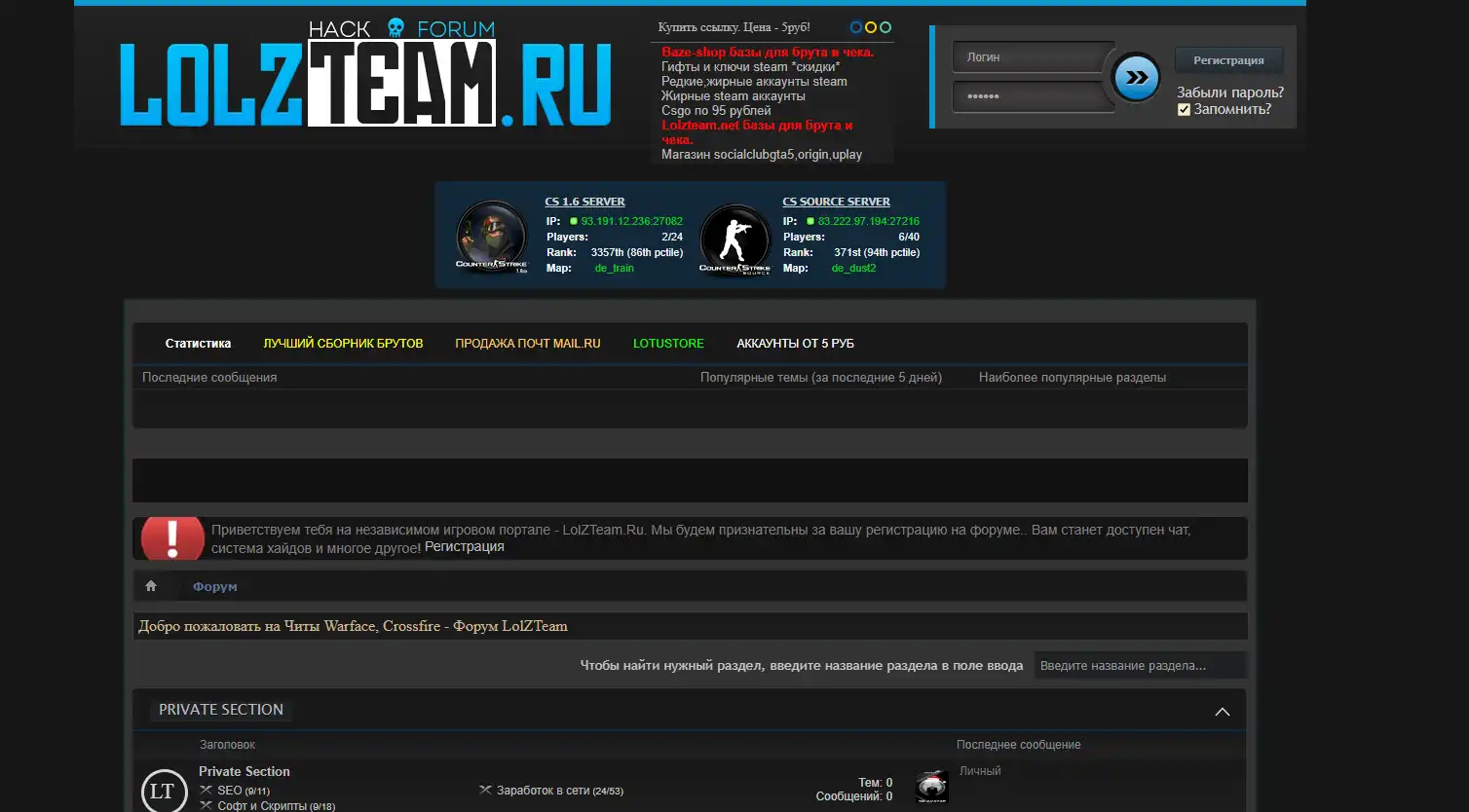Viewport: 1469px width, 812px height.
Task: Open the Private Section forum link
Action: pos(245,771)
